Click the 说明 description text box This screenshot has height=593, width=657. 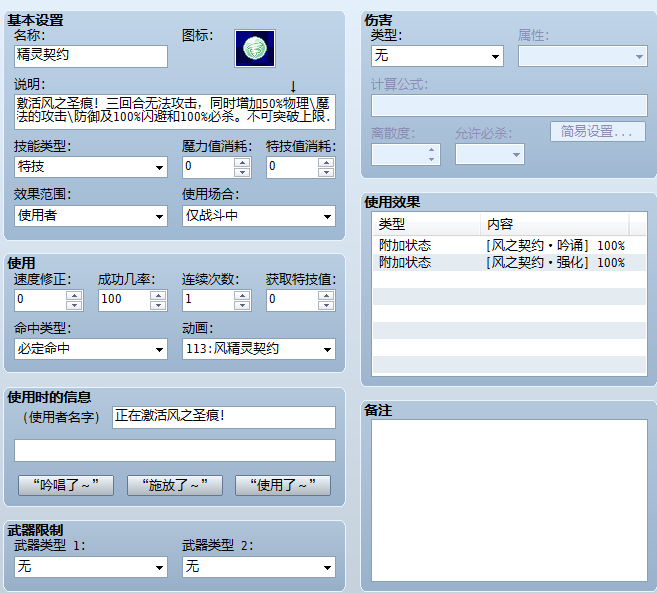[175, 111]
